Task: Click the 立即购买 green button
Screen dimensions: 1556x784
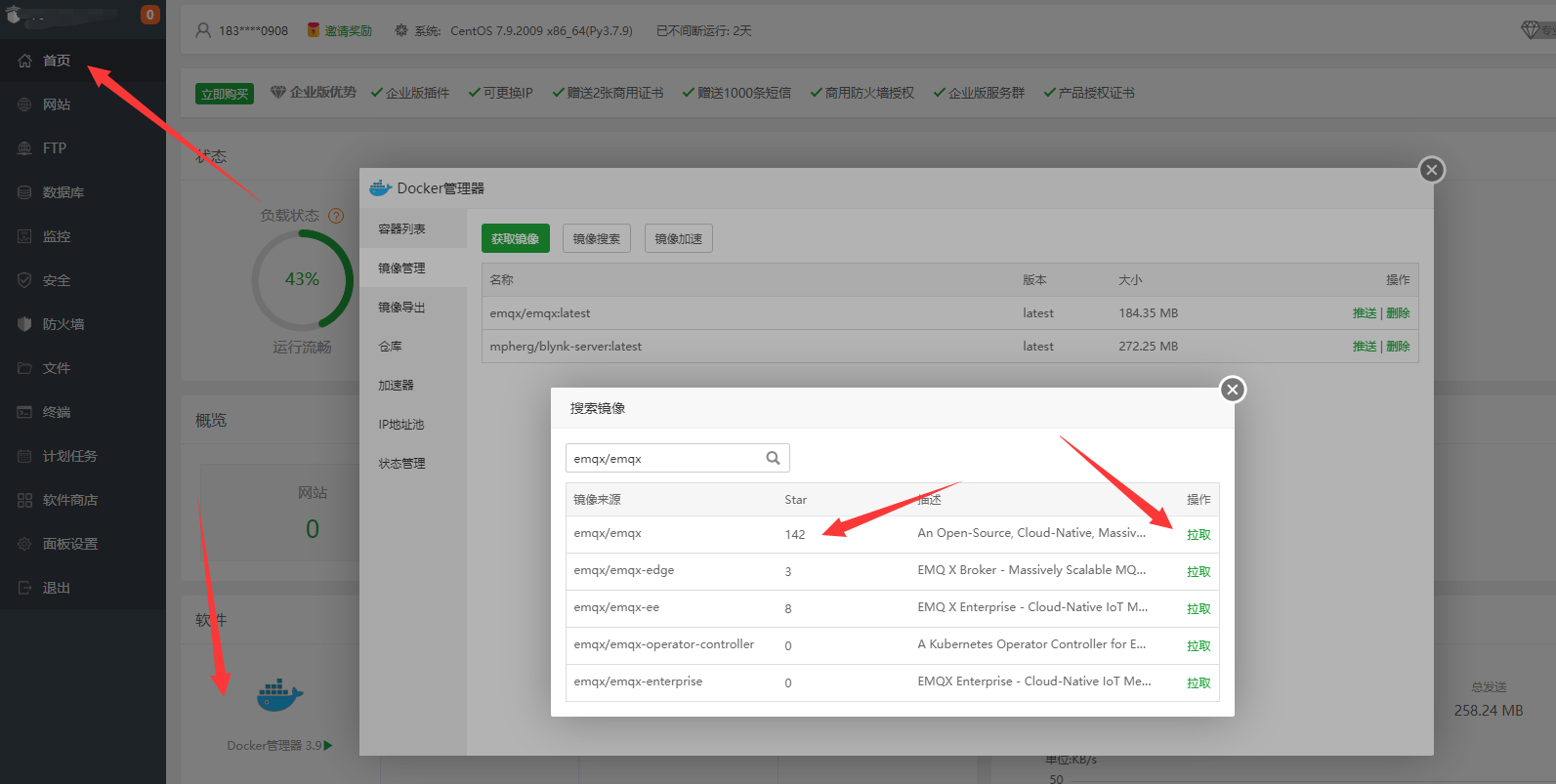Action: [x=225, y=94]
